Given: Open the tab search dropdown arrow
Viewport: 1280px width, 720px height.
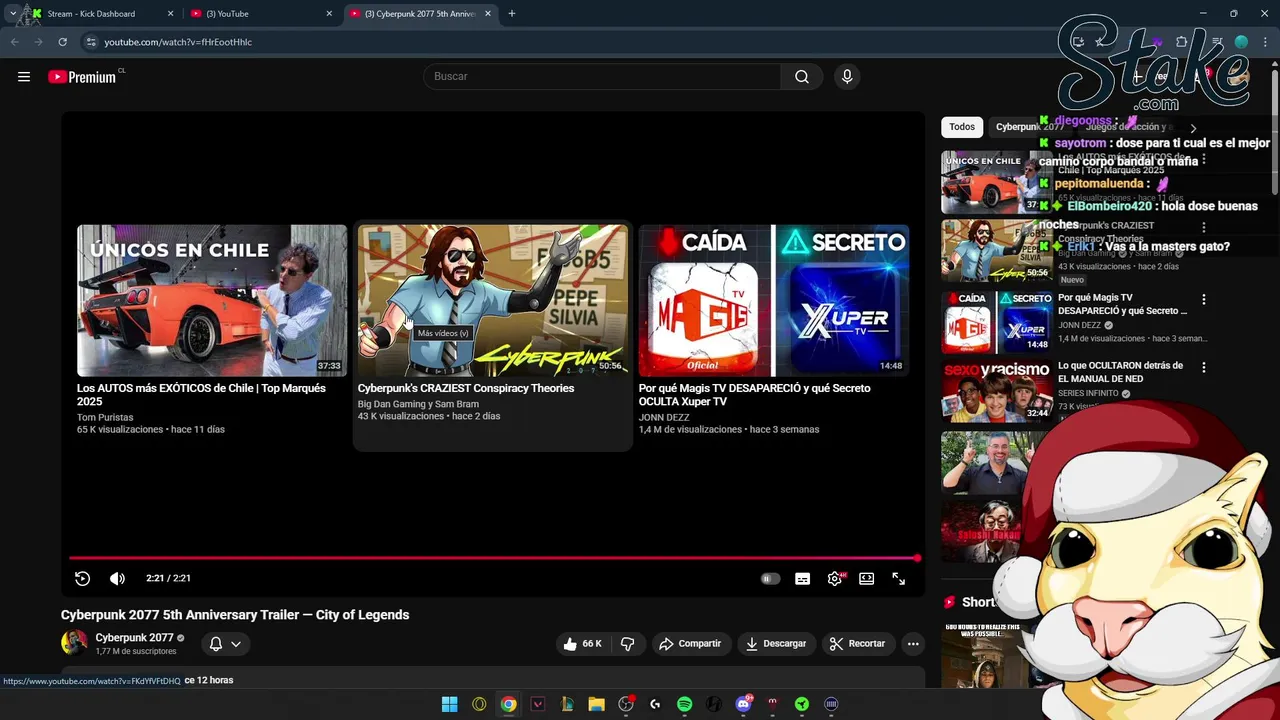Looking at the screenshot, I should pos(12,14).
